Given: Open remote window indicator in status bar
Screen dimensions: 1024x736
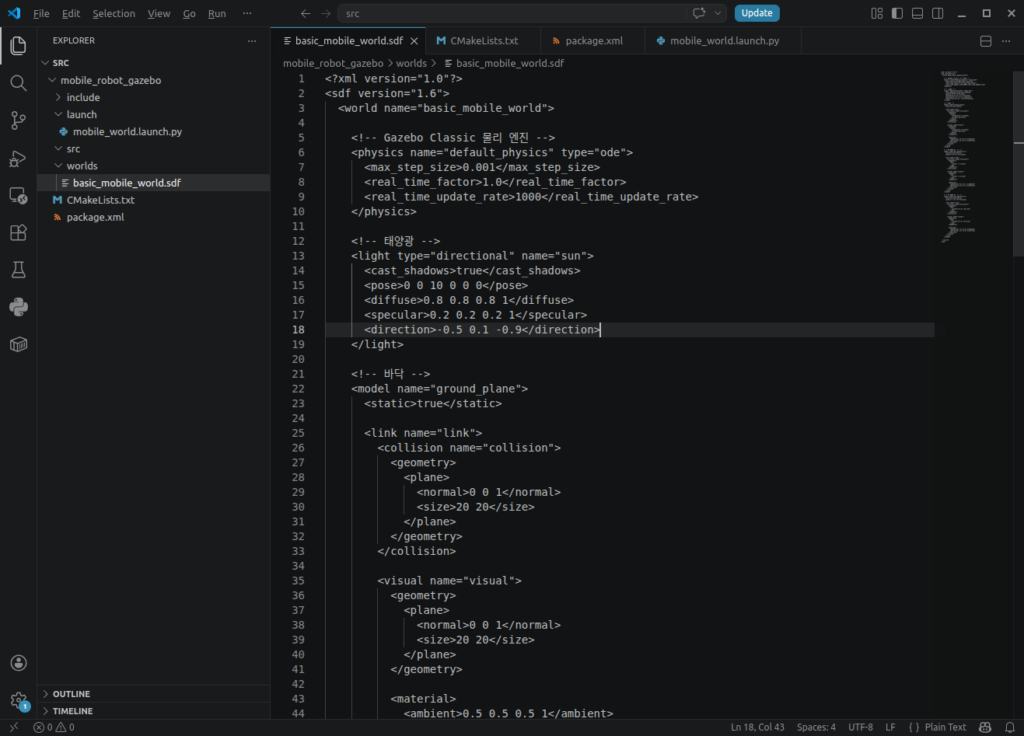Looking at the screenshot, I should (14, 727).
